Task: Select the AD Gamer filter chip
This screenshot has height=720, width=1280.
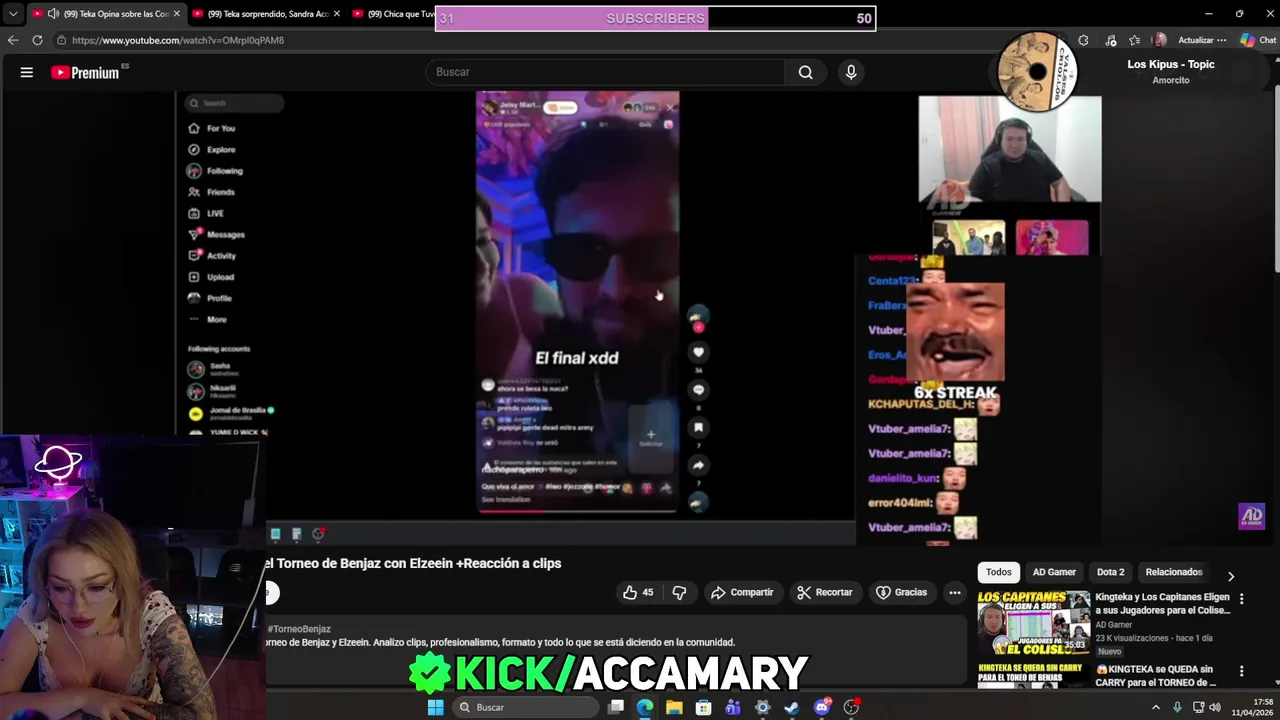Action: 1054,572
